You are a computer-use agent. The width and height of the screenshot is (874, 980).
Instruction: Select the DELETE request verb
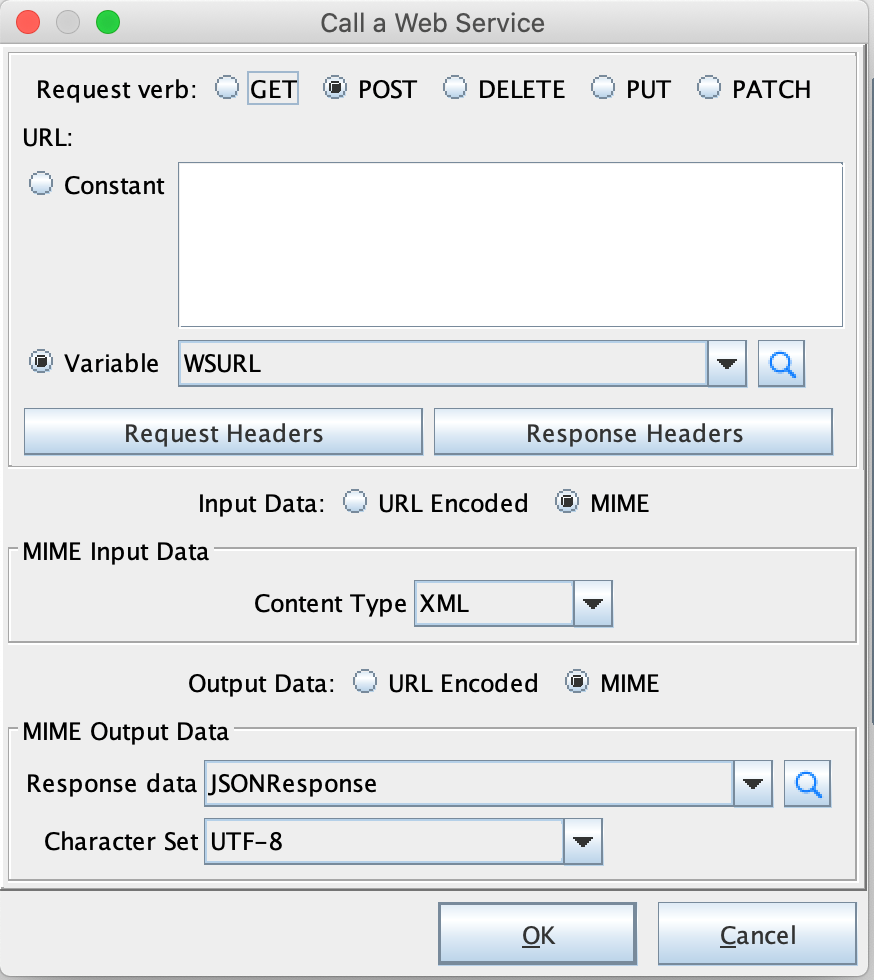coord(455,89)
